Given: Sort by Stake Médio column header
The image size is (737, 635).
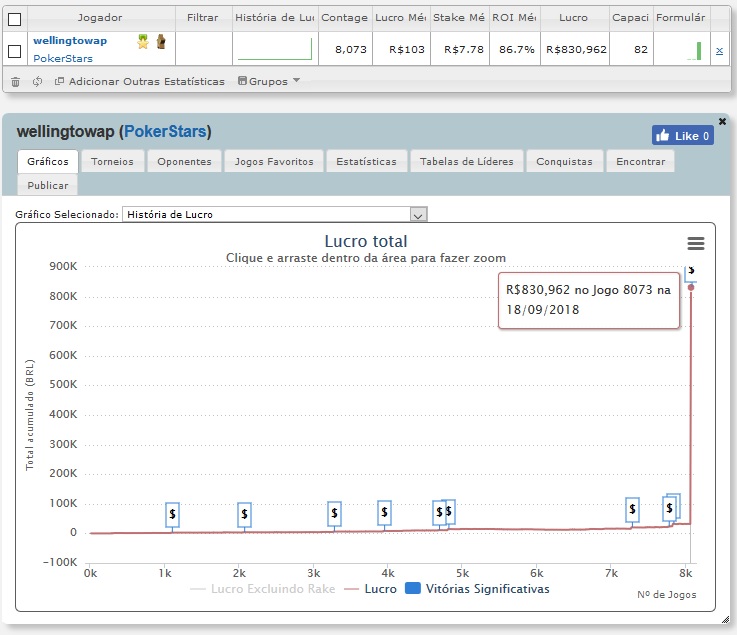Looking at the screenshot, I should click(x=459, y=18).
